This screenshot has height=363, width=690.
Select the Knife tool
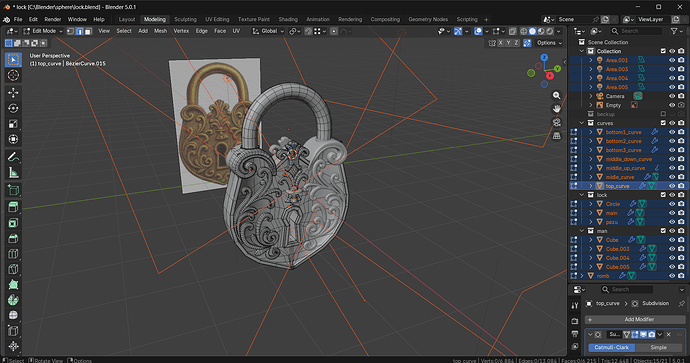(x=13, y=269)
